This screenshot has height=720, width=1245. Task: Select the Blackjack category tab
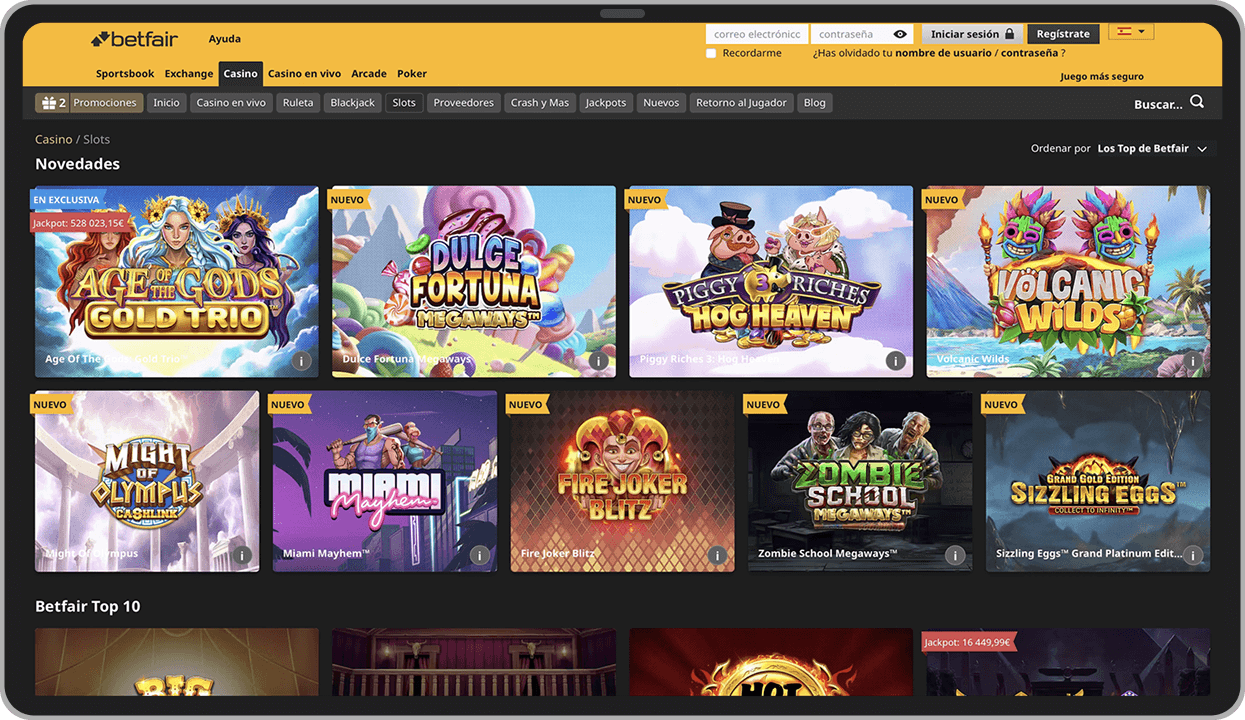point(352,101)
